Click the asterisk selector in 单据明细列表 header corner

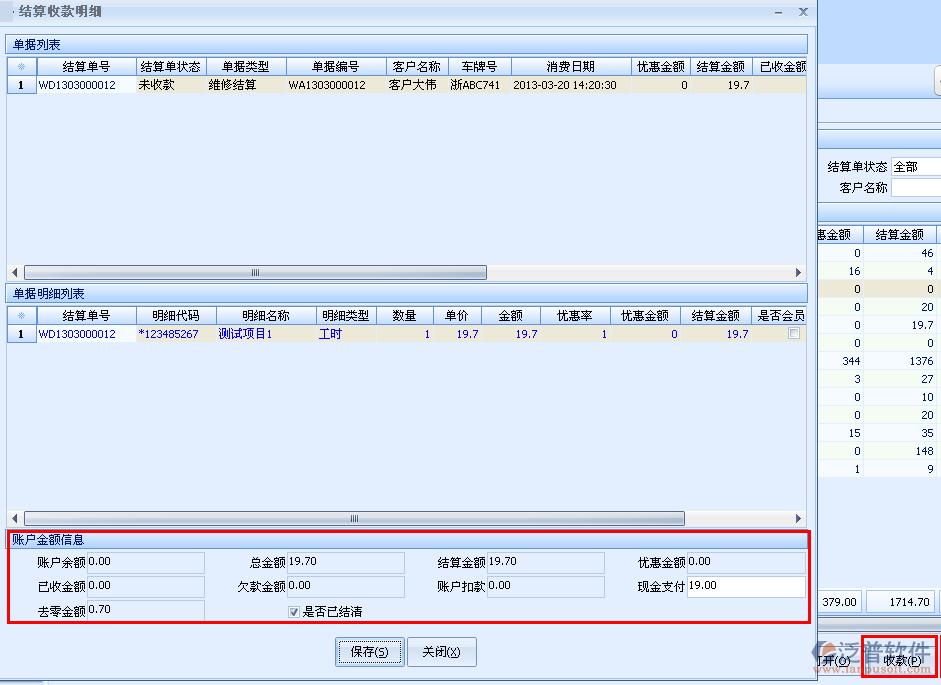pos(21,316)
